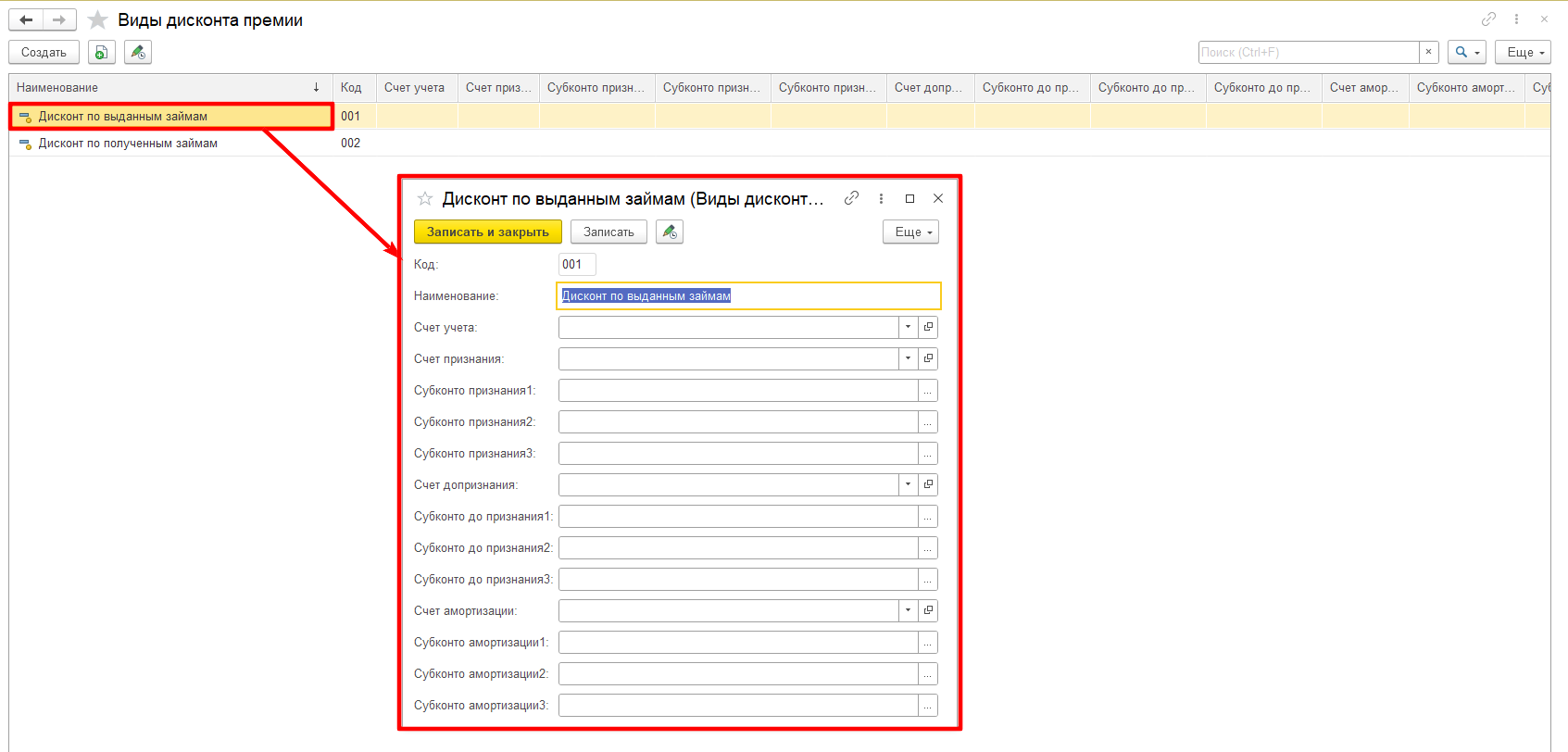Choose Субконто до признания3 via ellipsis button
This screenshot has width=1568, height=752.
928,579
